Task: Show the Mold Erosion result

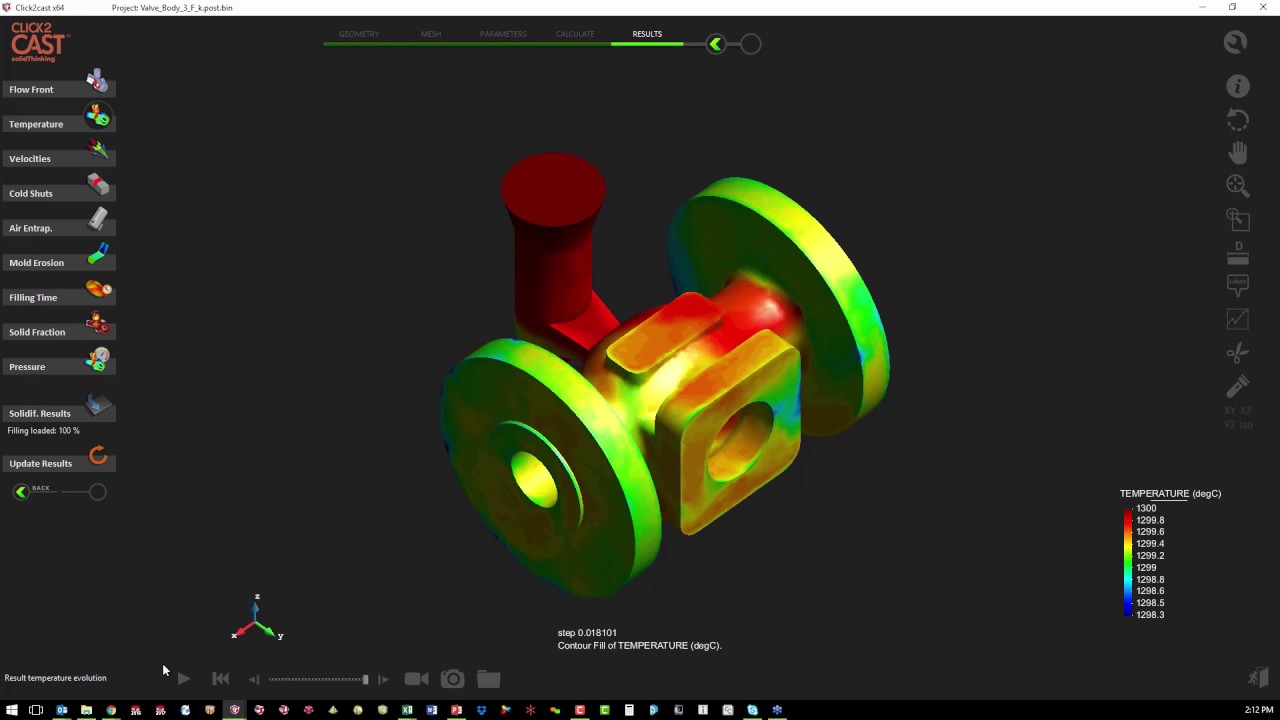Action: coord(59,262)
